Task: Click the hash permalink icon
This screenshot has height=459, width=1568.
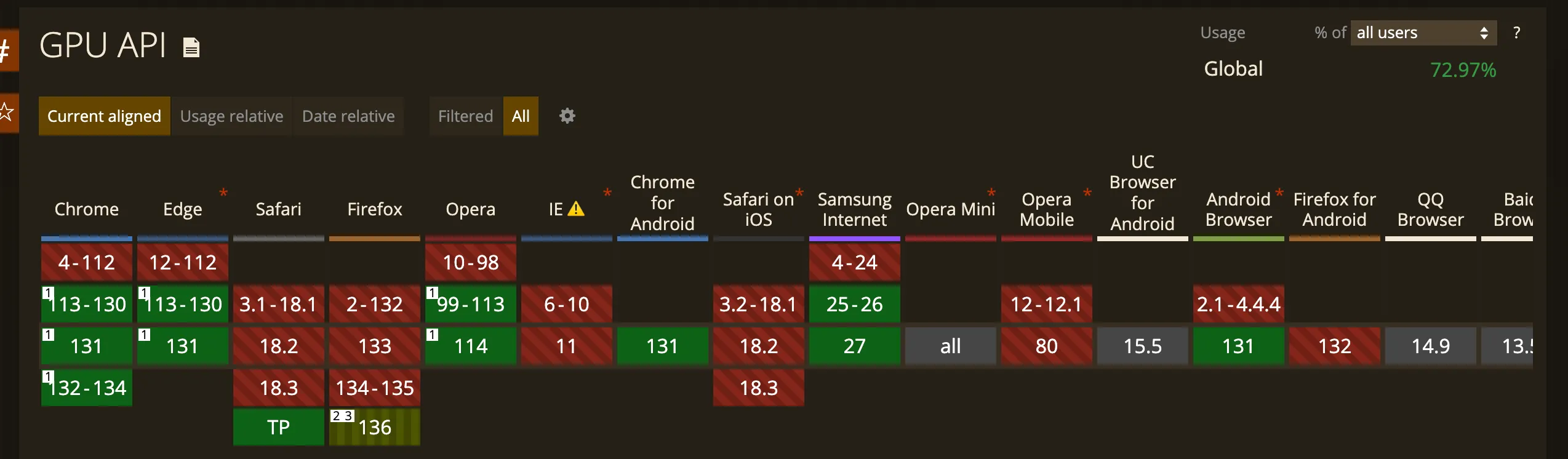Action: [x=6, y=50]
